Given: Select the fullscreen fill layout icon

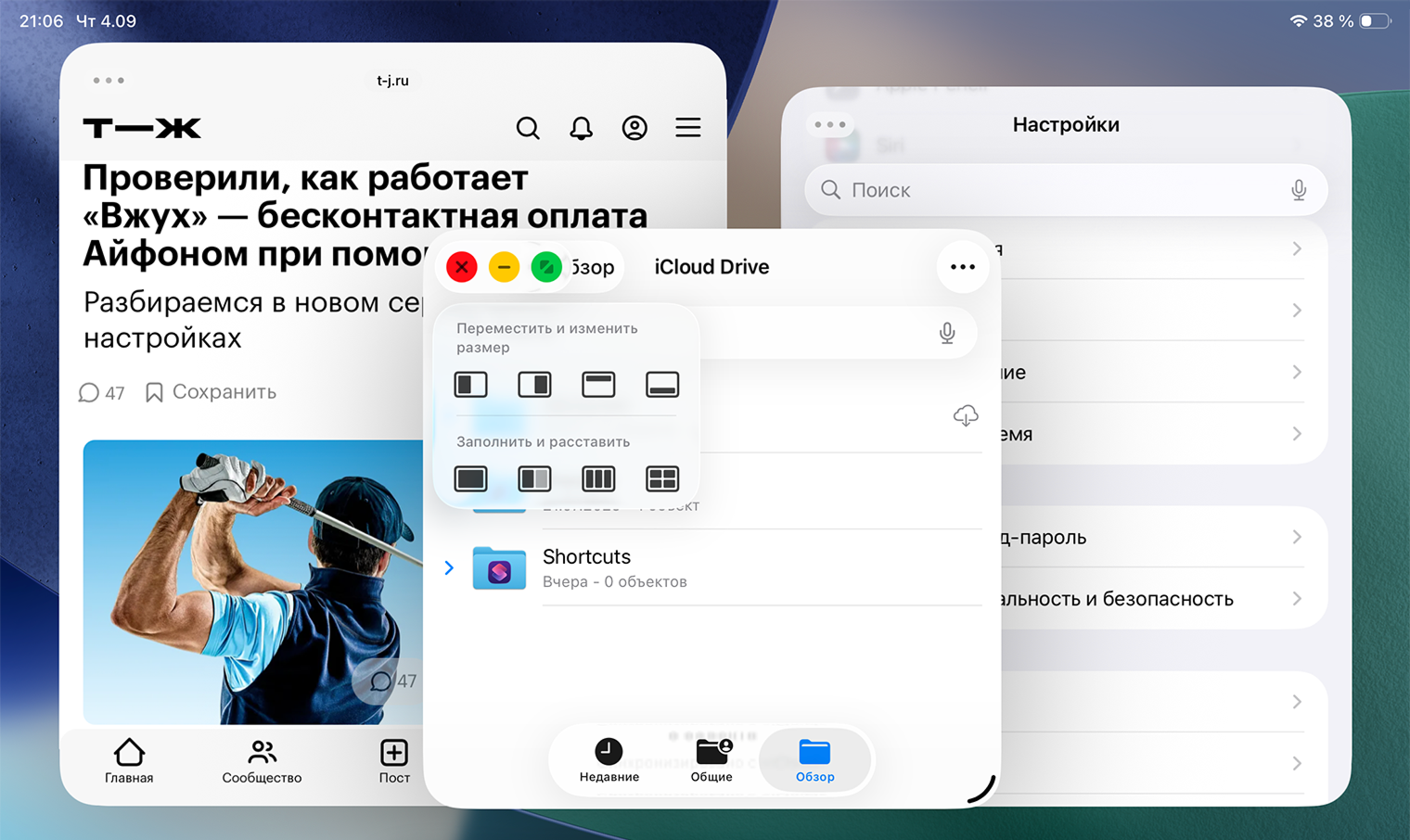Looking at the screenshot, I should [x=470, y=478].
